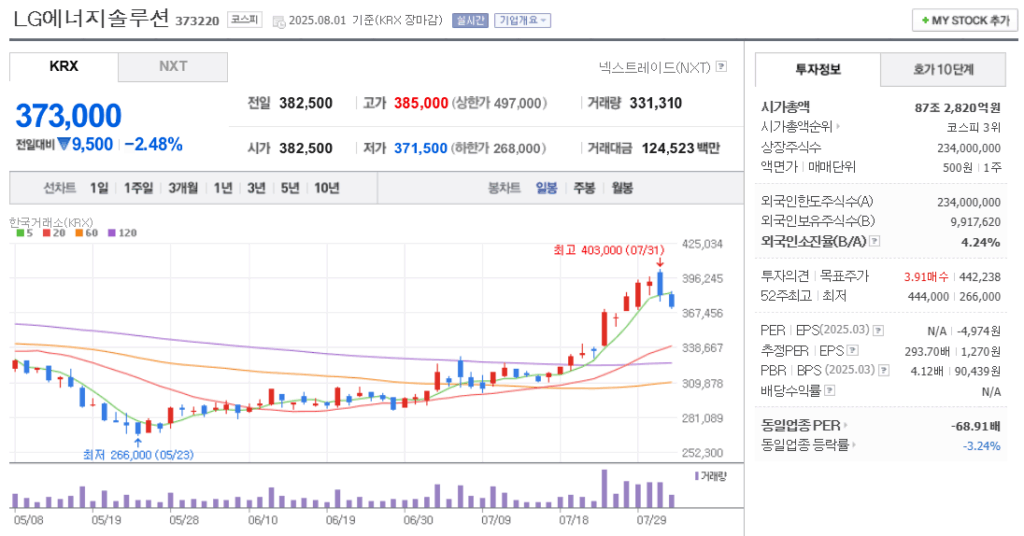Open the PBR BPS help icon
The height and width of the screenshot is (536, 1024).
[884, 370]
